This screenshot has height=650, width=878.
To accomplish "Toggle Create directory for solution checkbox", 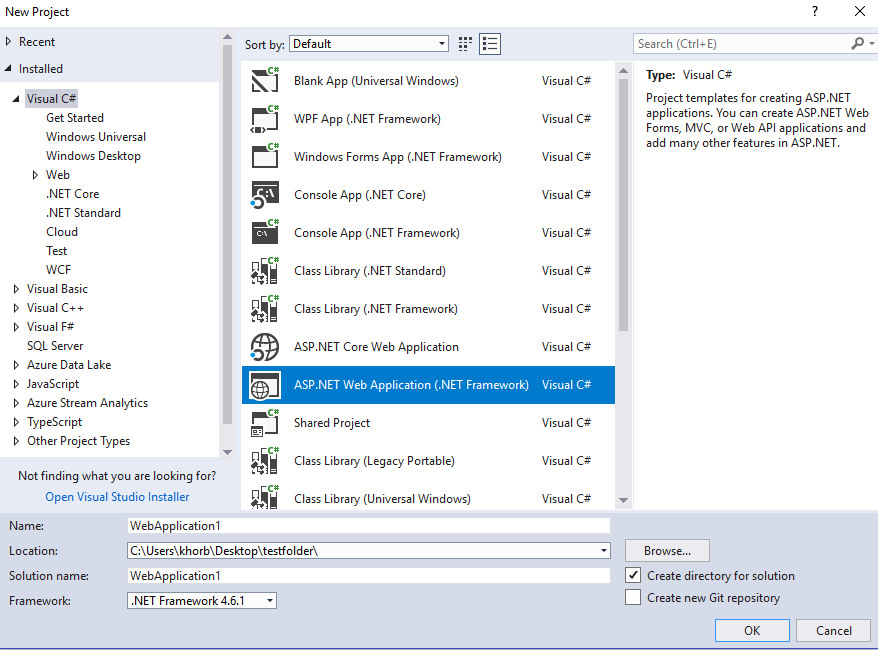I will click(633, 576).
